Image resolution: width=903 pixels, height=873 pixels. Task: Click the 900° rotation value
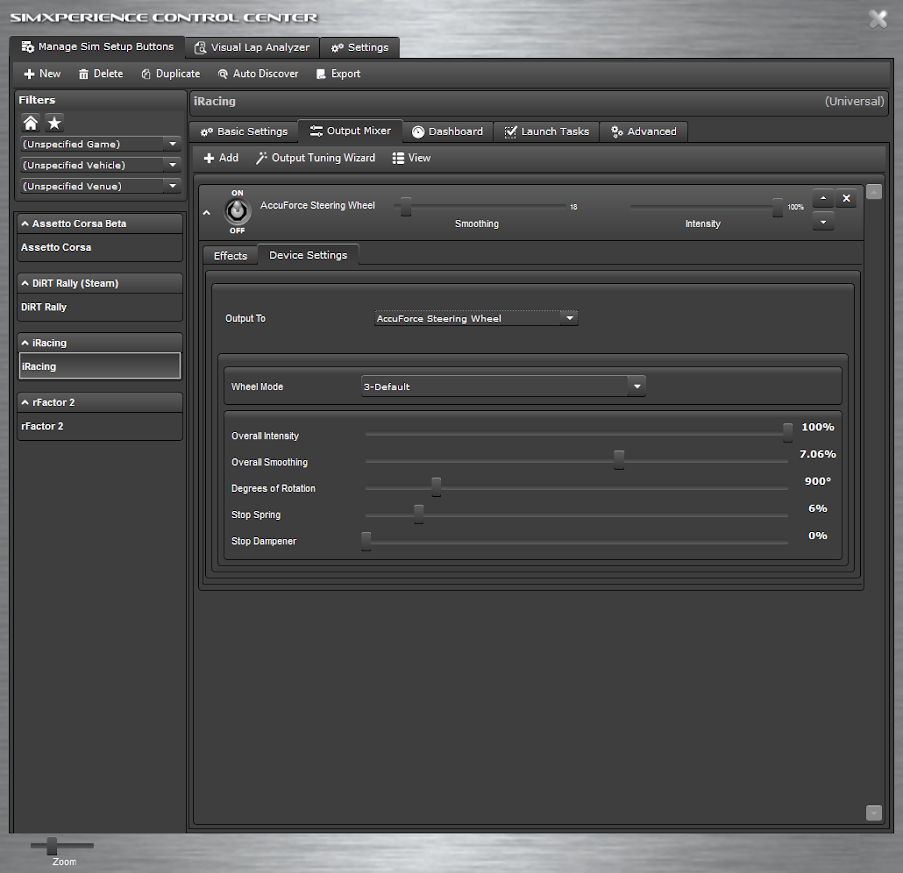[x=818, y=481]
